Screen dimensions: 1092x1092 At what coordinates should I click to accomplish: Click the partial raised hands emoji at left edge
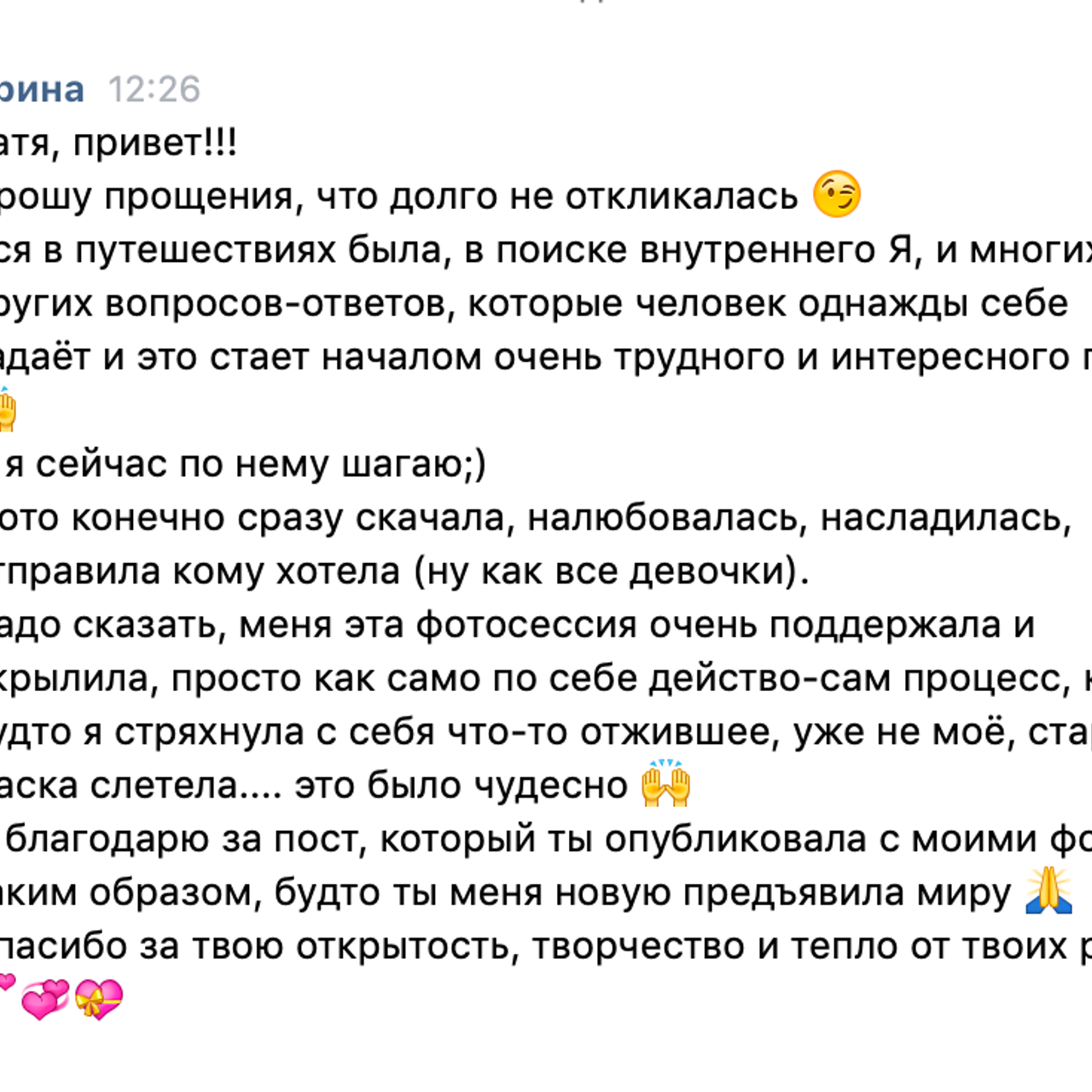(x=7, y=410)
